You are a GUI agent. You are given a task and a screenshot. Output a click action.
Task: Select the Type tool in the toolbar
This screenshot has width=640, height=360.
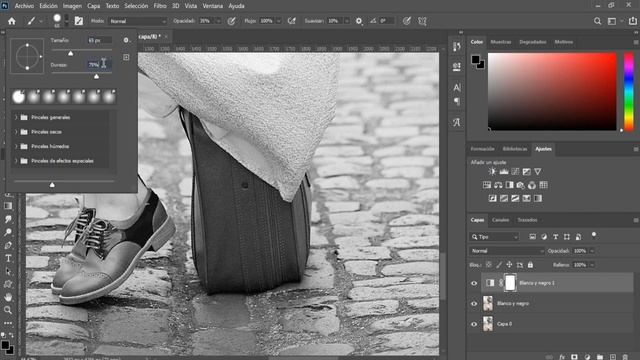8,258
